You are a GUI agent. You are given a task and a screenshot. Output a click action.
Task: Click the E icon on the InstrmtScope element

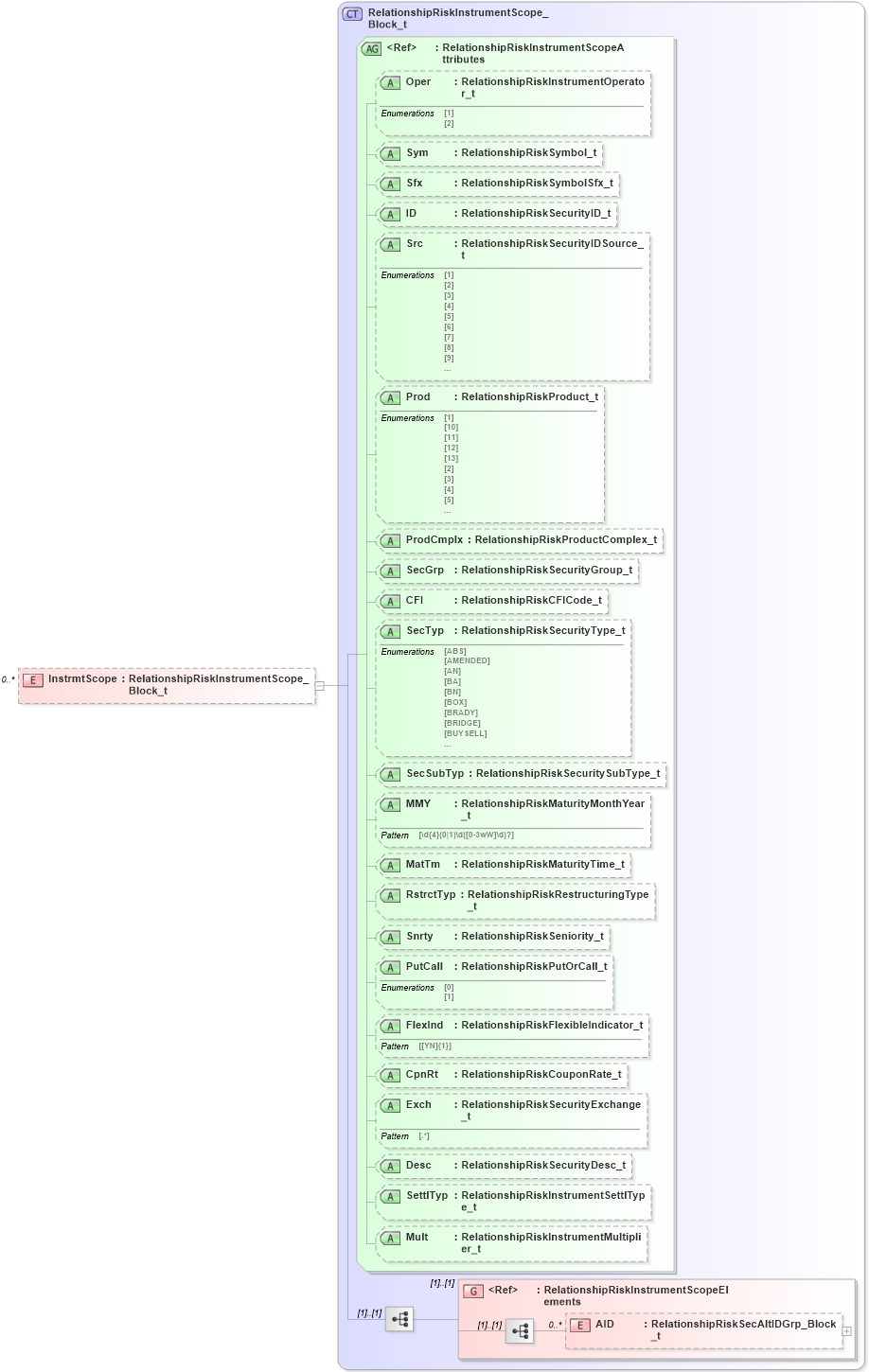click(x=33, y=679)
